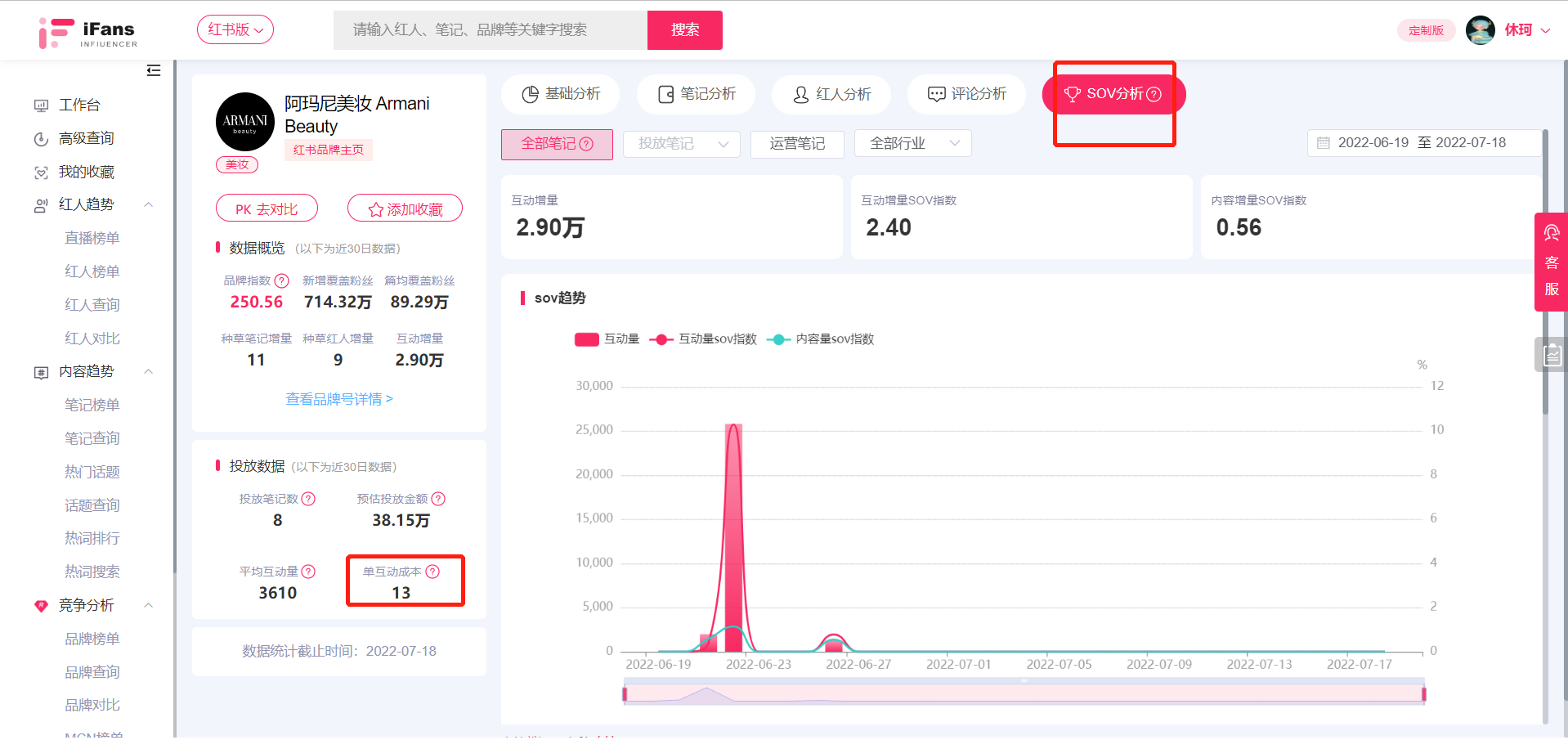Open the 查看品牌号详情 link
Image resolution: width=1568 pixels, height=740 pixels.
click(x=339, y=400)
